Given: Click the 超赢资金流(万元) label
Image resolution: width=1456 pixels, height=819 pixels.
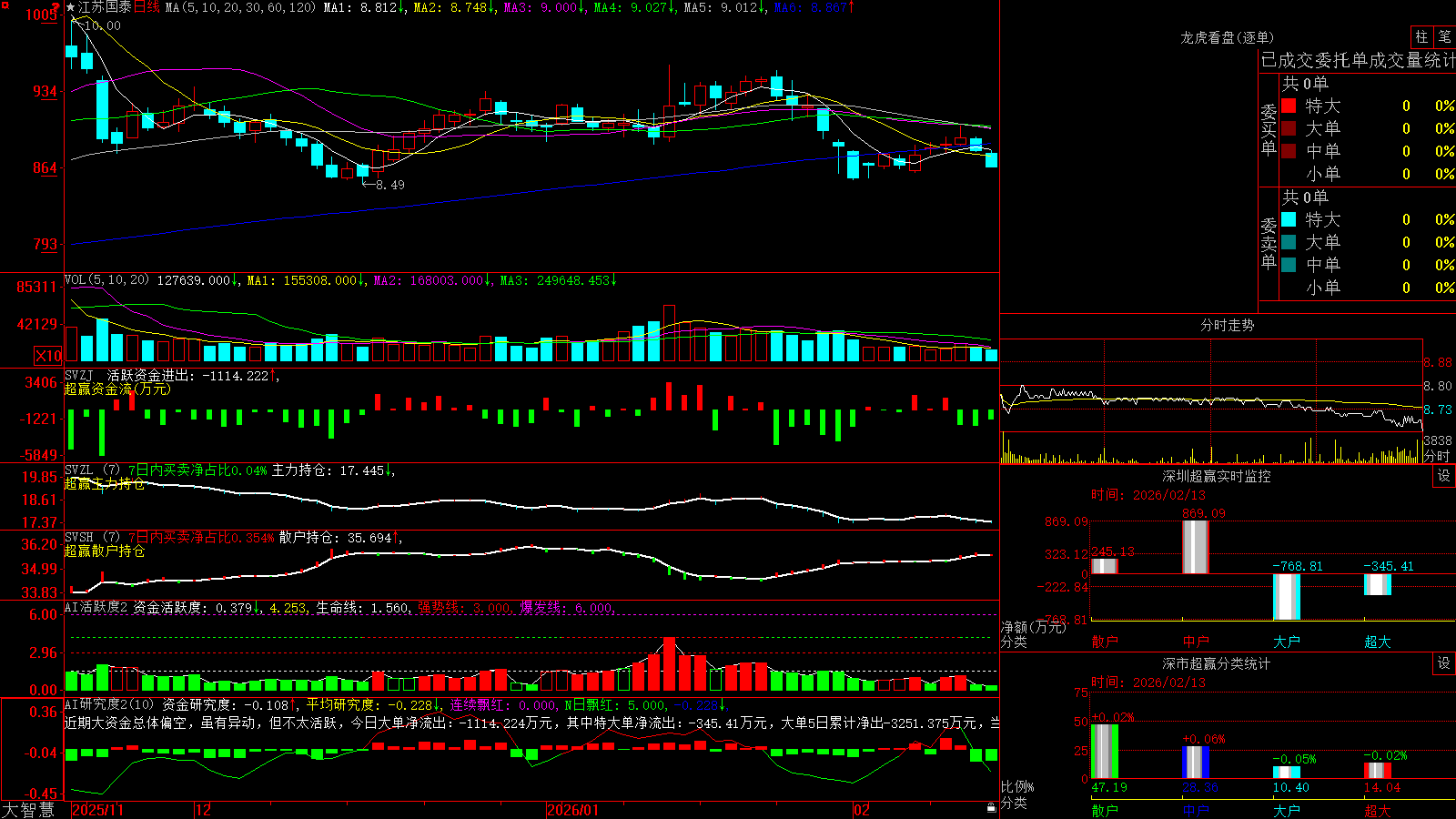Looking at the screenshot, I should tap(117, 389).
